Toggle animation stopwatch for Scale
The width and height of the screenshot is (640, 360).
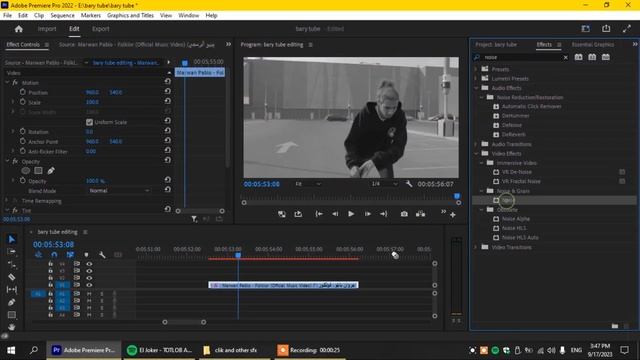coord(22,102)
